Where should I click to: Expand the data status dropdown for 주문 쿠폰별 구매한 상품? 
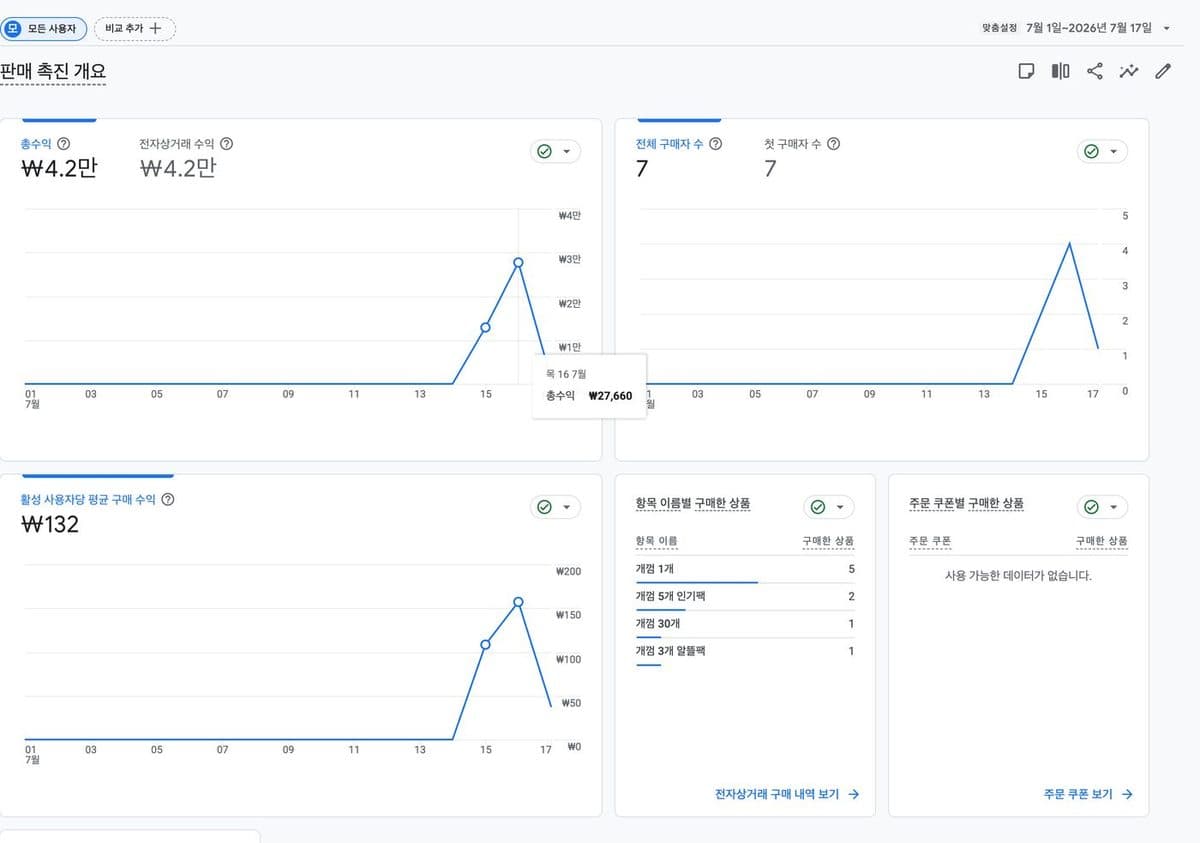click(x=1102, y=507)
